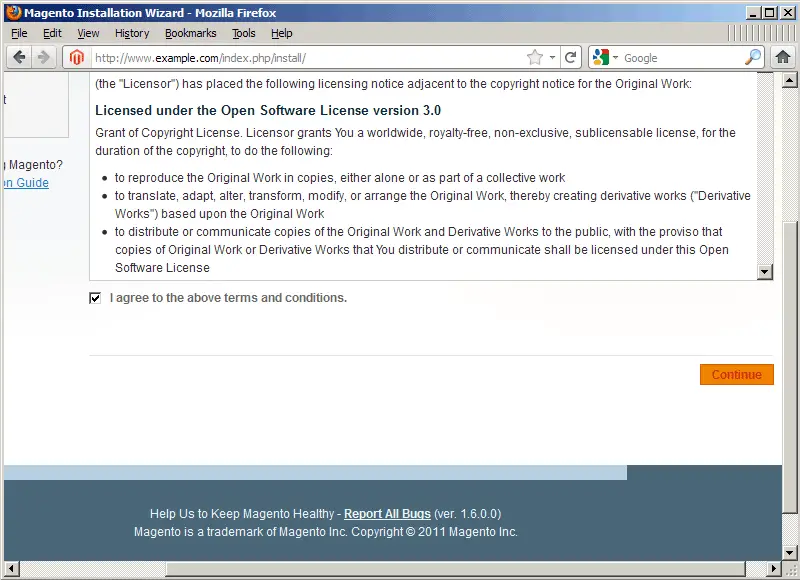The width and height of the screenshot is (800, 580).
Task: Click the Magento site identity icon
Action: (x=77, y=58)
